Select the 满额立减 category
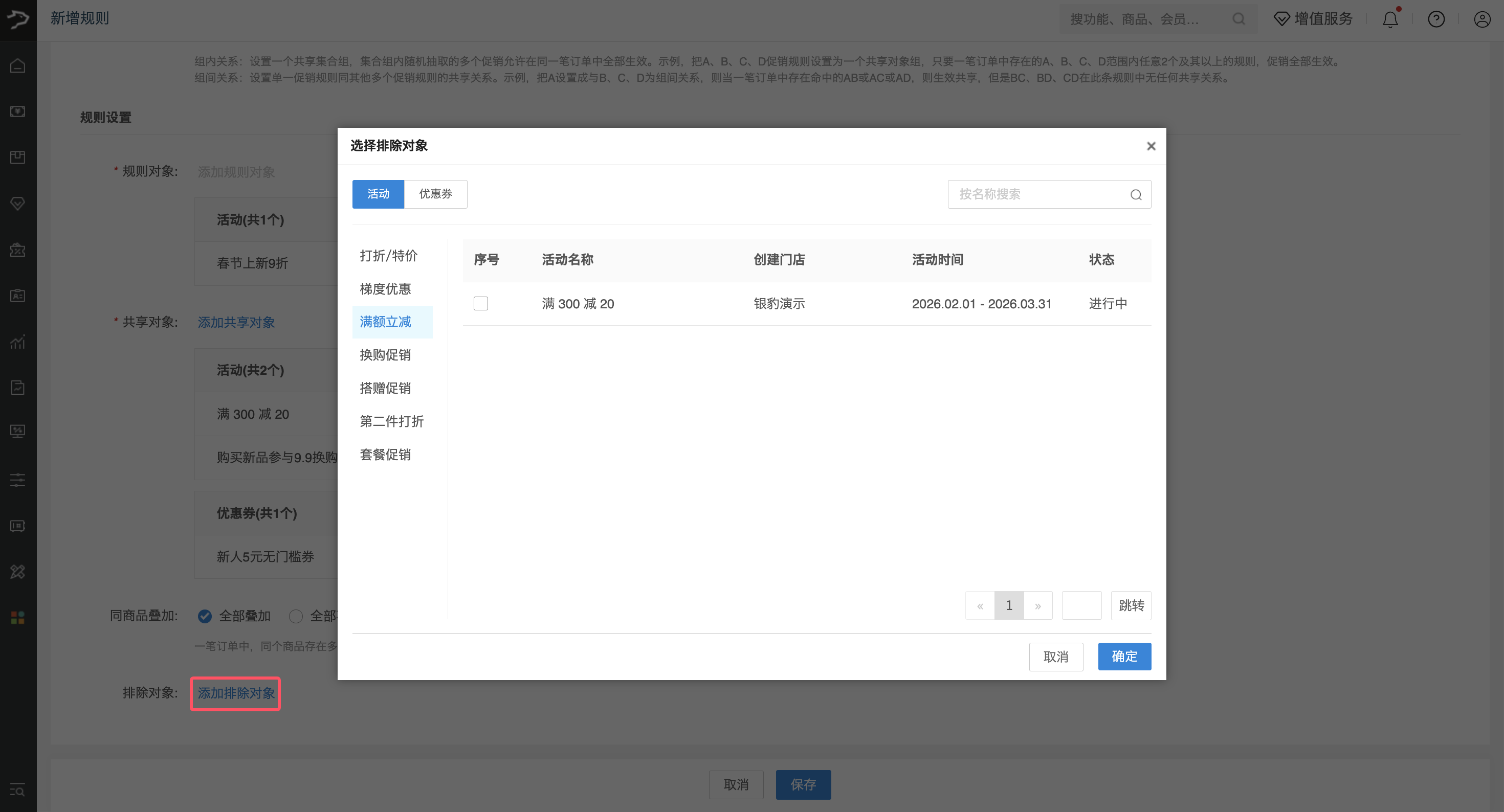The width and height of the screenshot is (1504, 812). point(392,322)
